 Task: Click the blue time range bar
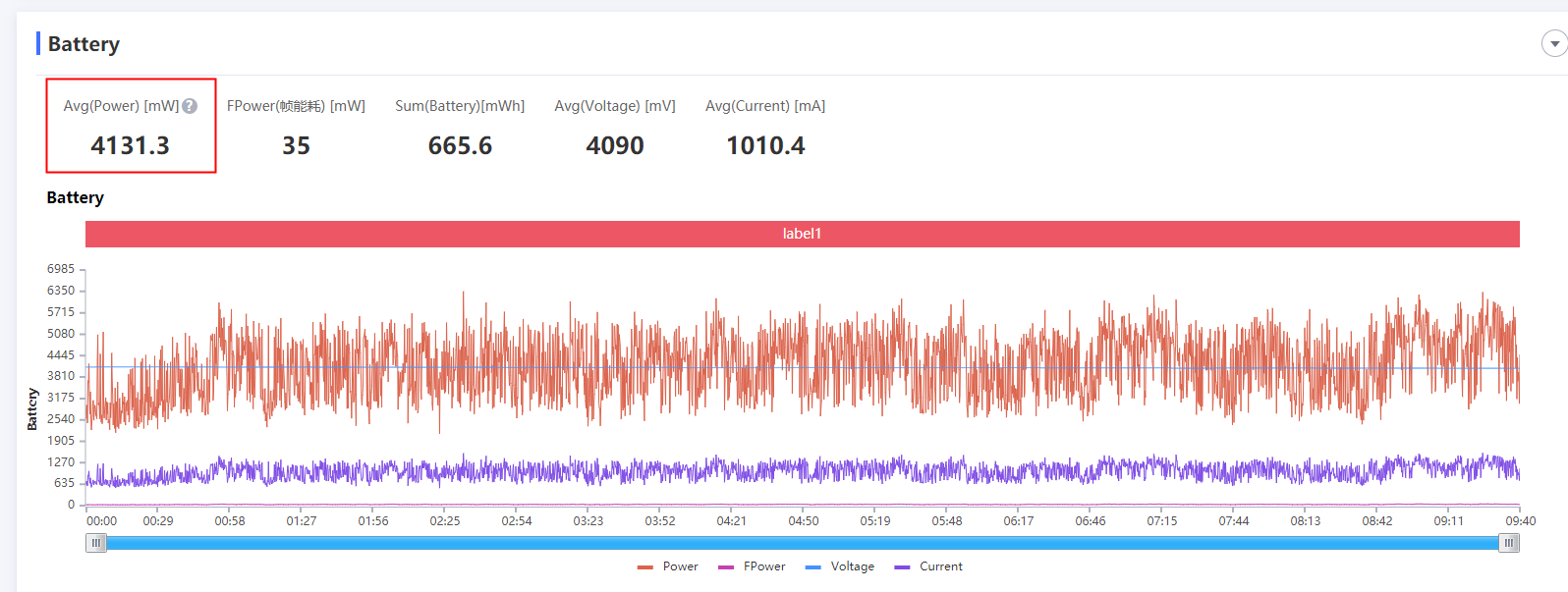[x=802, y=543]
